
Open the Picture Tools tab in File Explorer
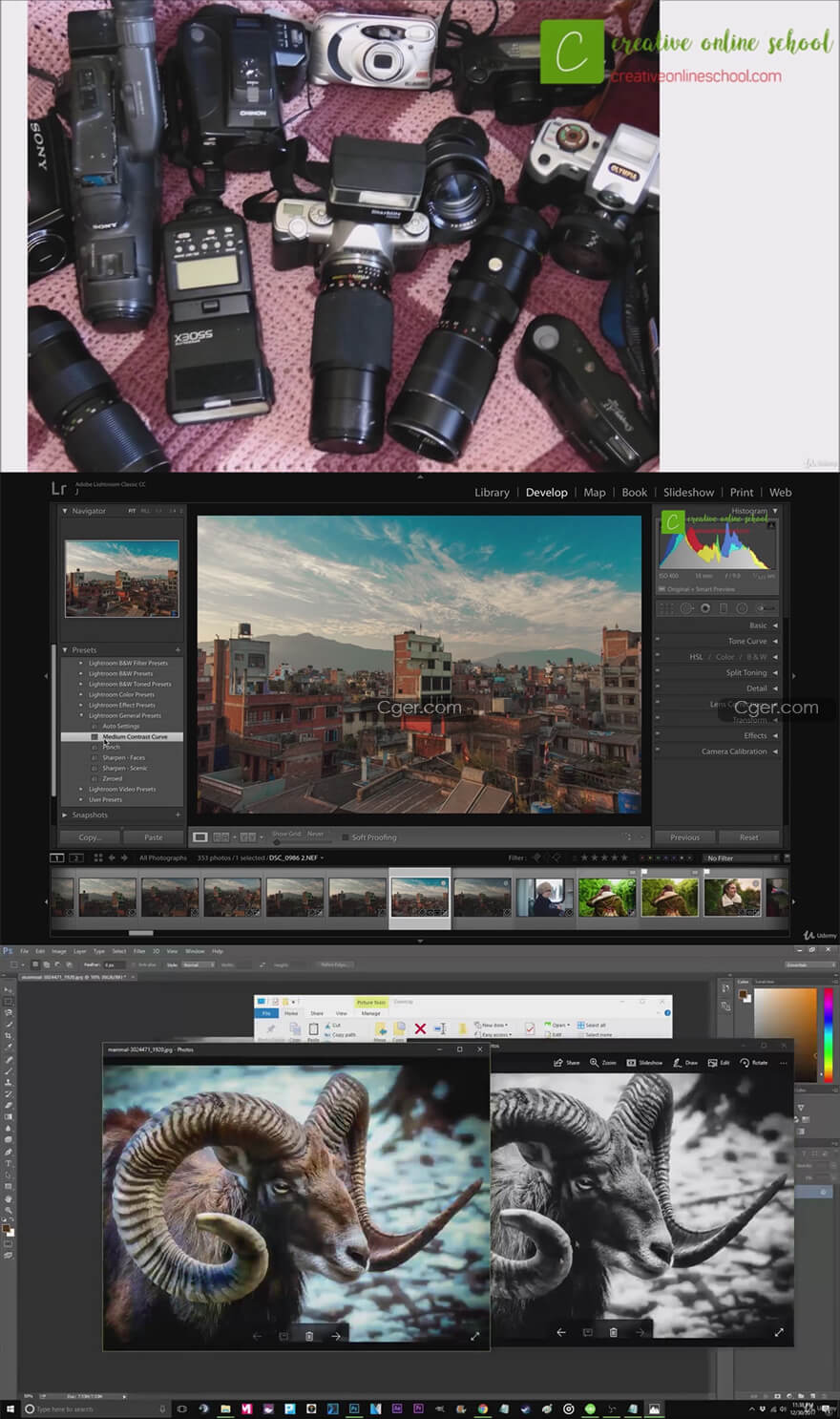[x=371, y=1002]
